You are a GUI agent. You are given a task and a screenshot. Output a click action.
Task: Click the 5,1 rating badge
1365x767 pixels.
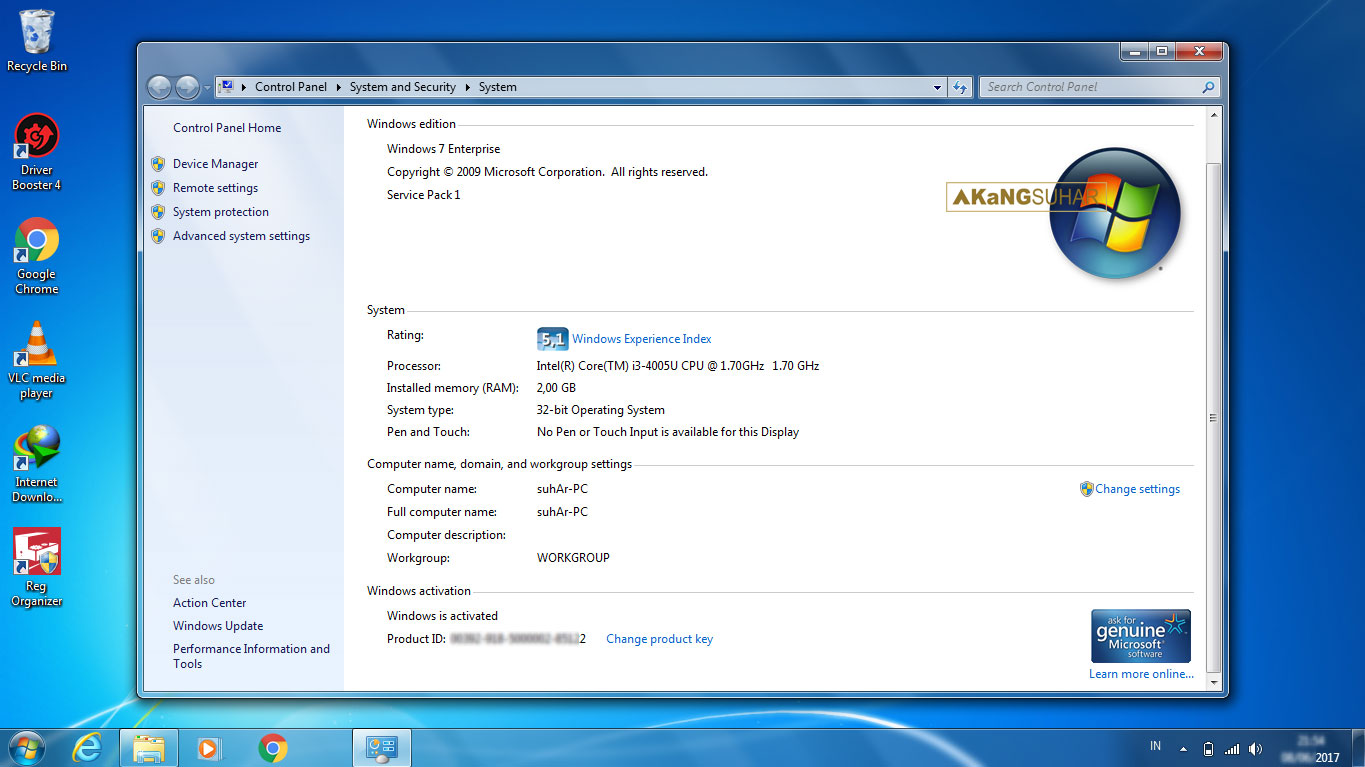pyautogui.click(x=552, y=339)
